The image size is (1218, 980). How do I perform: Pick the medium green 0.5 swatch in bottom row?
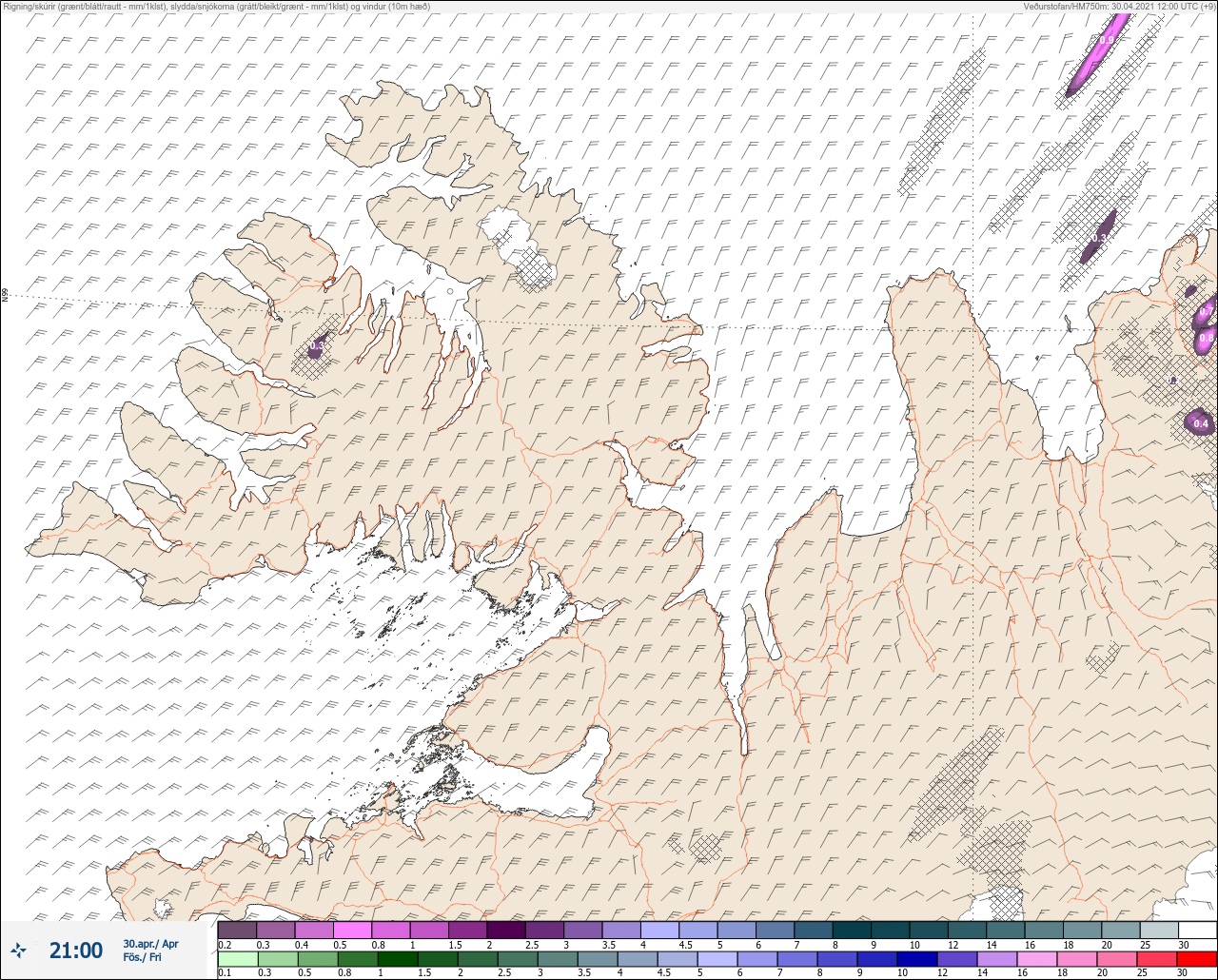(317, 958)
